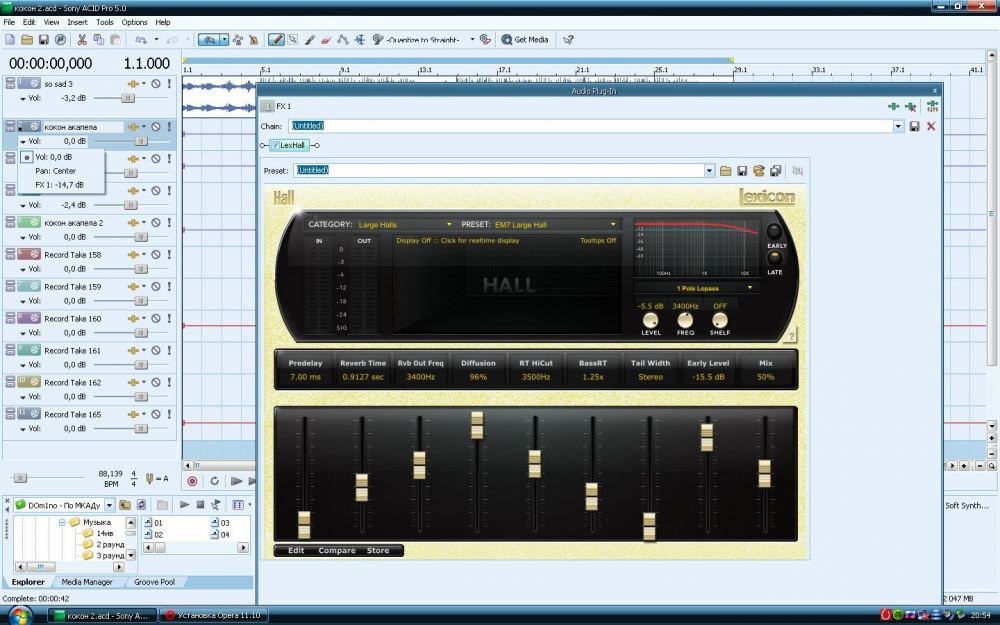
Task: Toggle Auto Preview in Explorer toolbar
Action: pos(216,504)
